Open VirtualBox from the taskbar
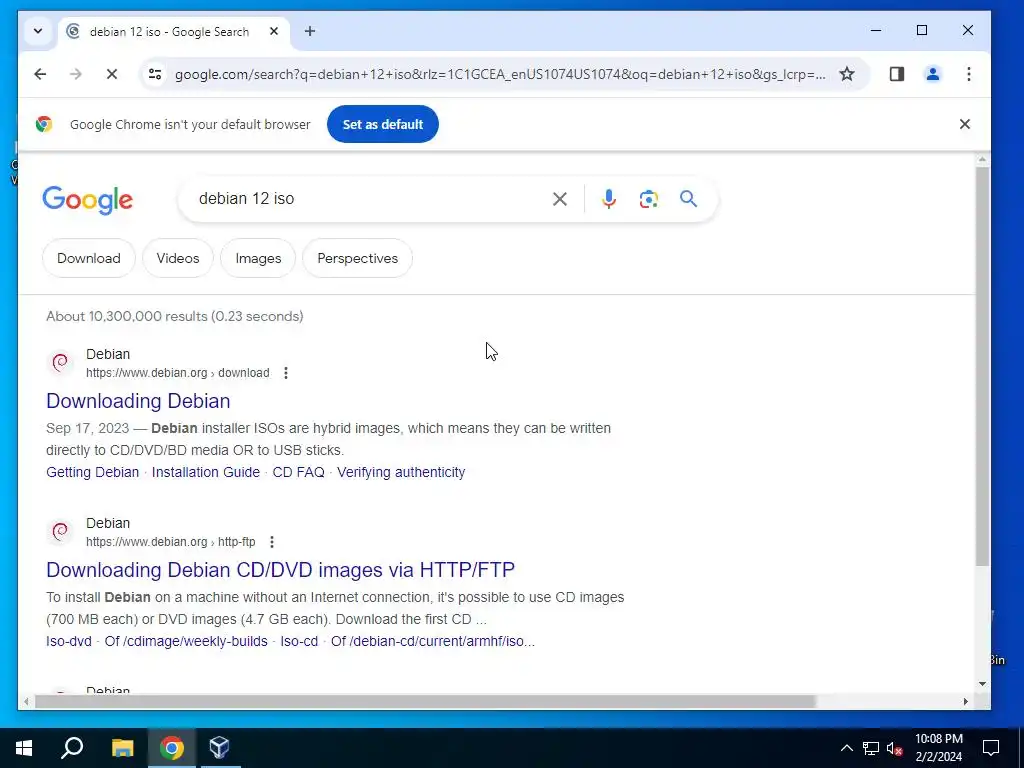 [219, 748]
